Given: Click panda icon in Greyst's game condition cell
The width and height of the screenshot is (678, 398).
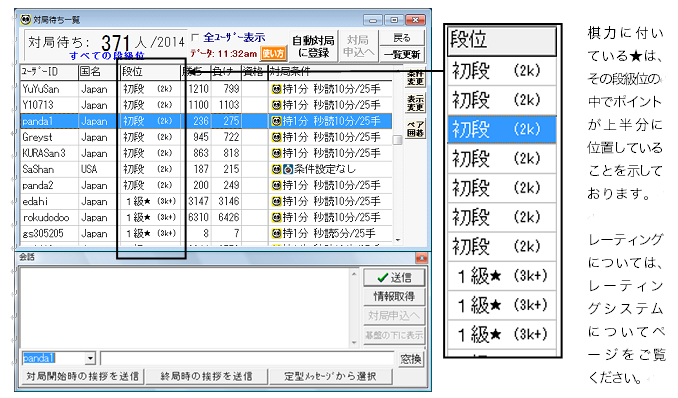Looking at the screenshot, I should [x=276, y=137].
